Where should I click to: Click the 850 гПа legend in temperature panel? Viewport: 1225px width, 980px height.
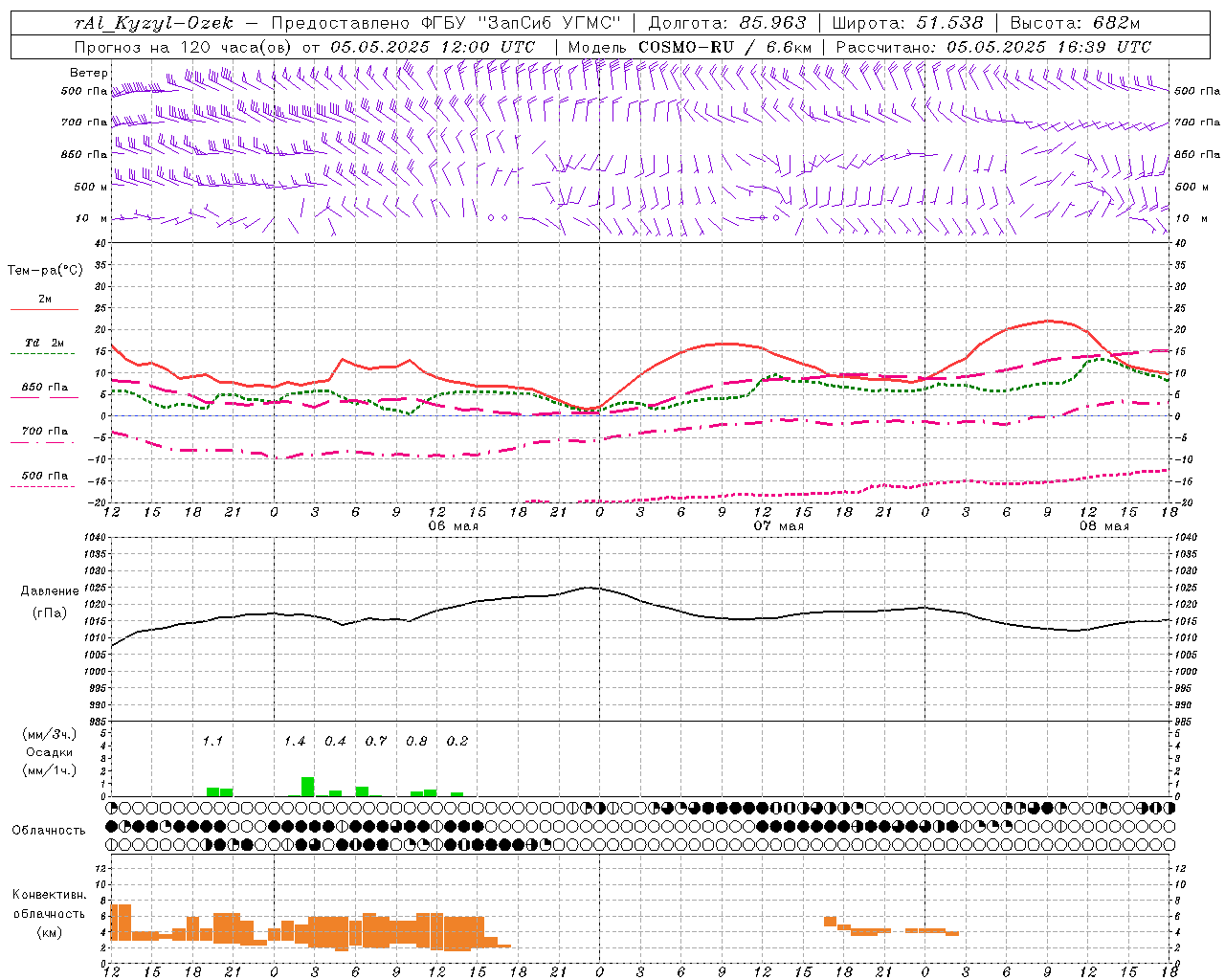coord(44,388)
